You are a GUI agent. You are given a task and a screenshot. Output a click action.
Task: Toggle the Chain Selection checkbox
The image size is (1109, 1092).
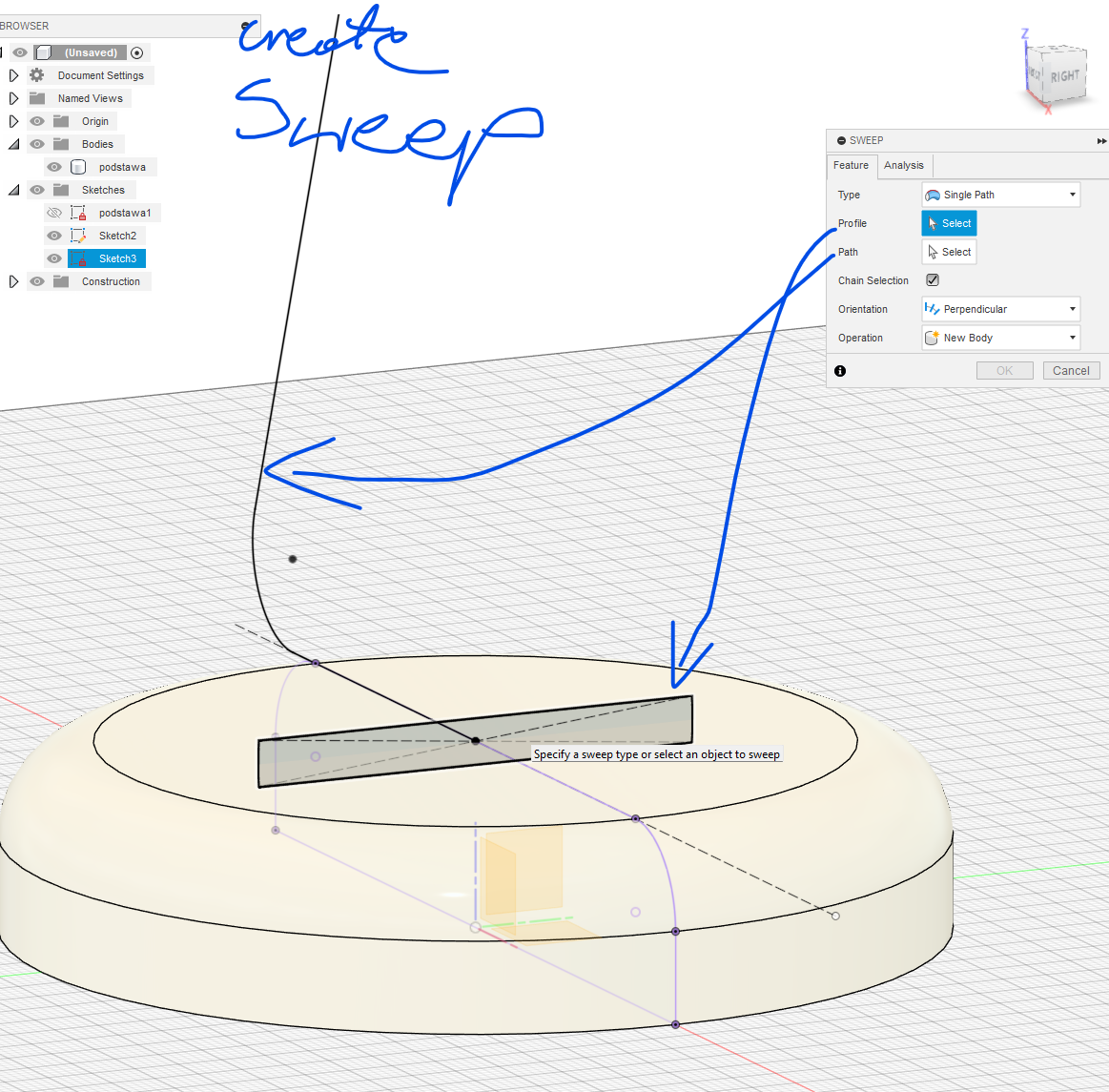tap(933, 280)
